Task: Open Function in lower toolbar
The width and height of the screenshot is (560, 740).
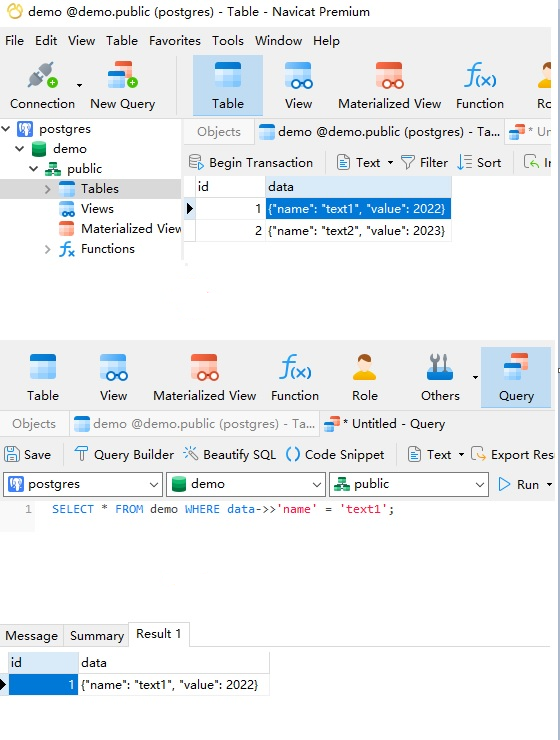Action: pos(295,378)
